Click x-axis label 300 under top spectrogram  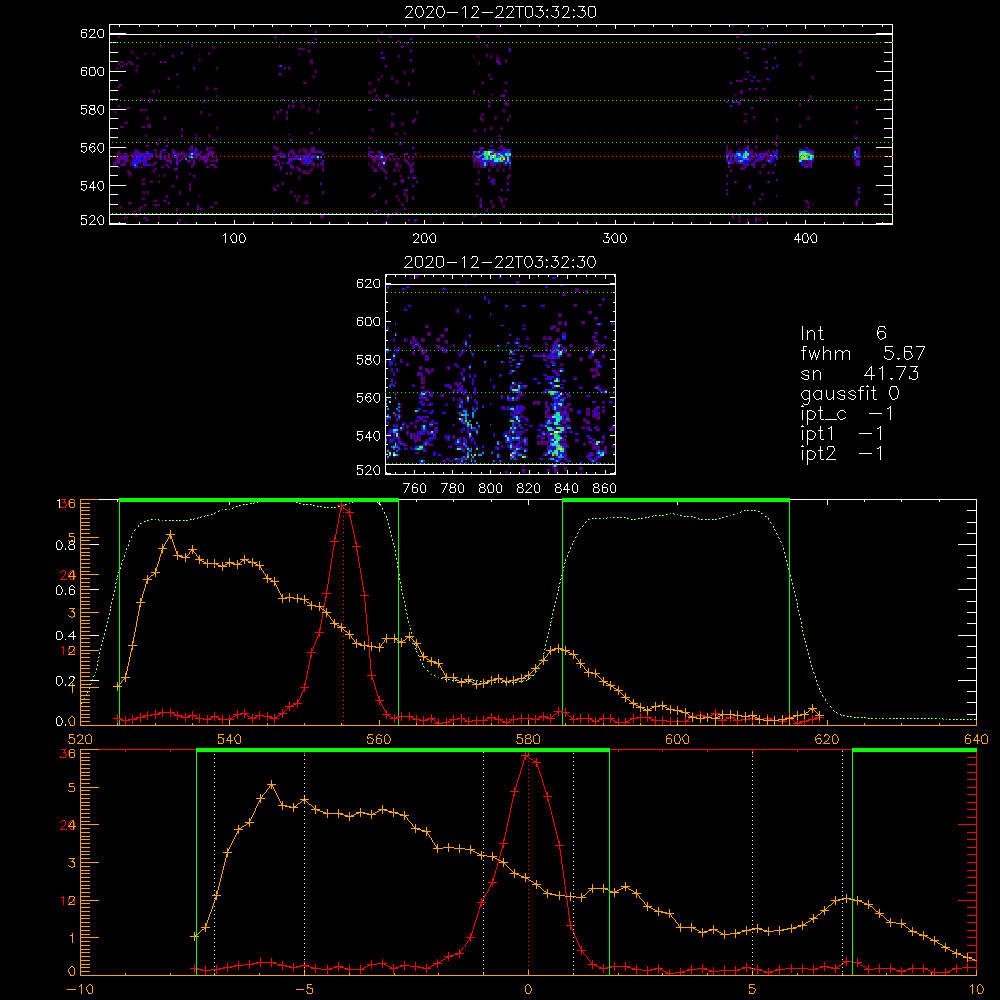(615, 239)
